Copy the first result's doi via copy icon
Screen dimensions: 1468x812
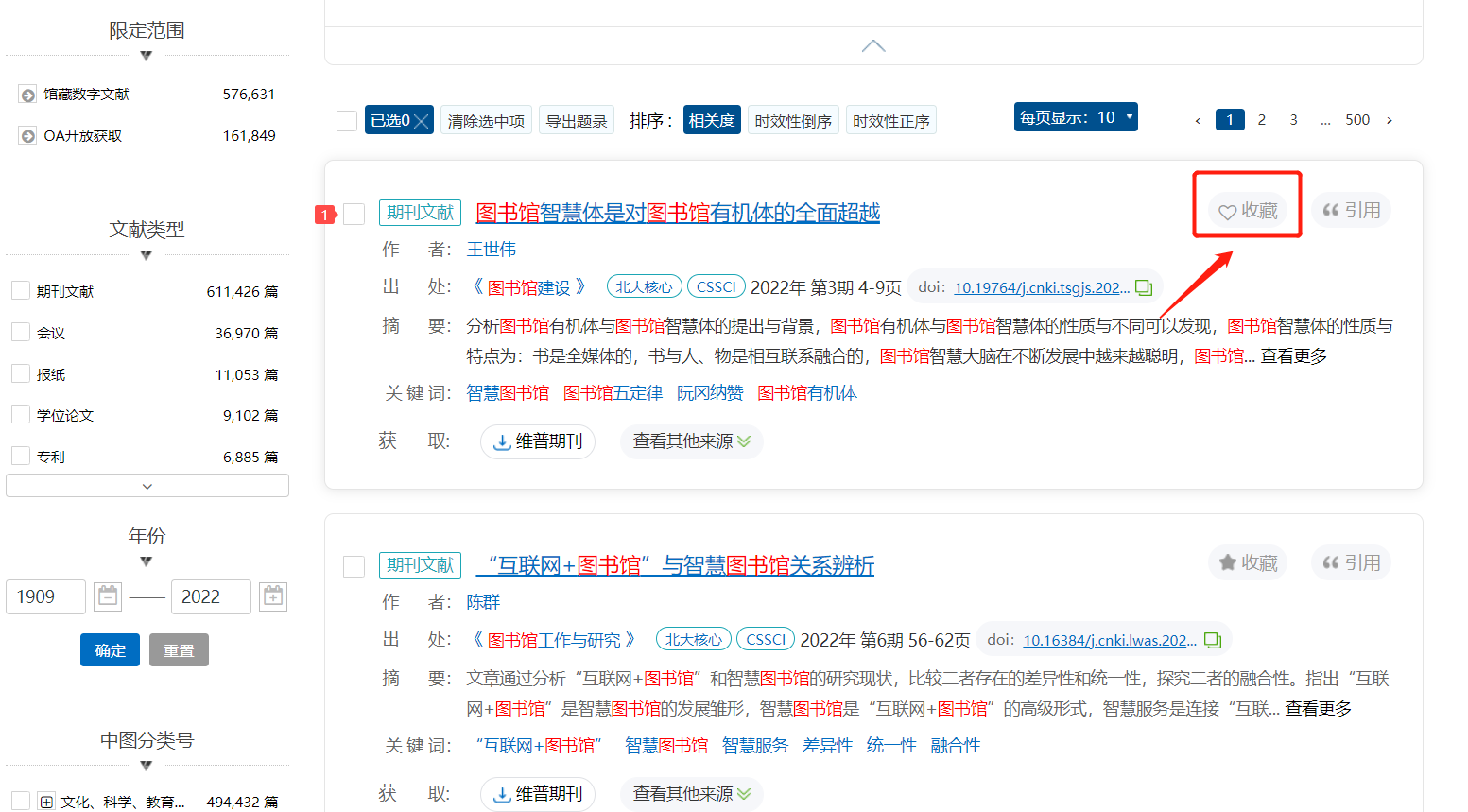pos(1144,287)
